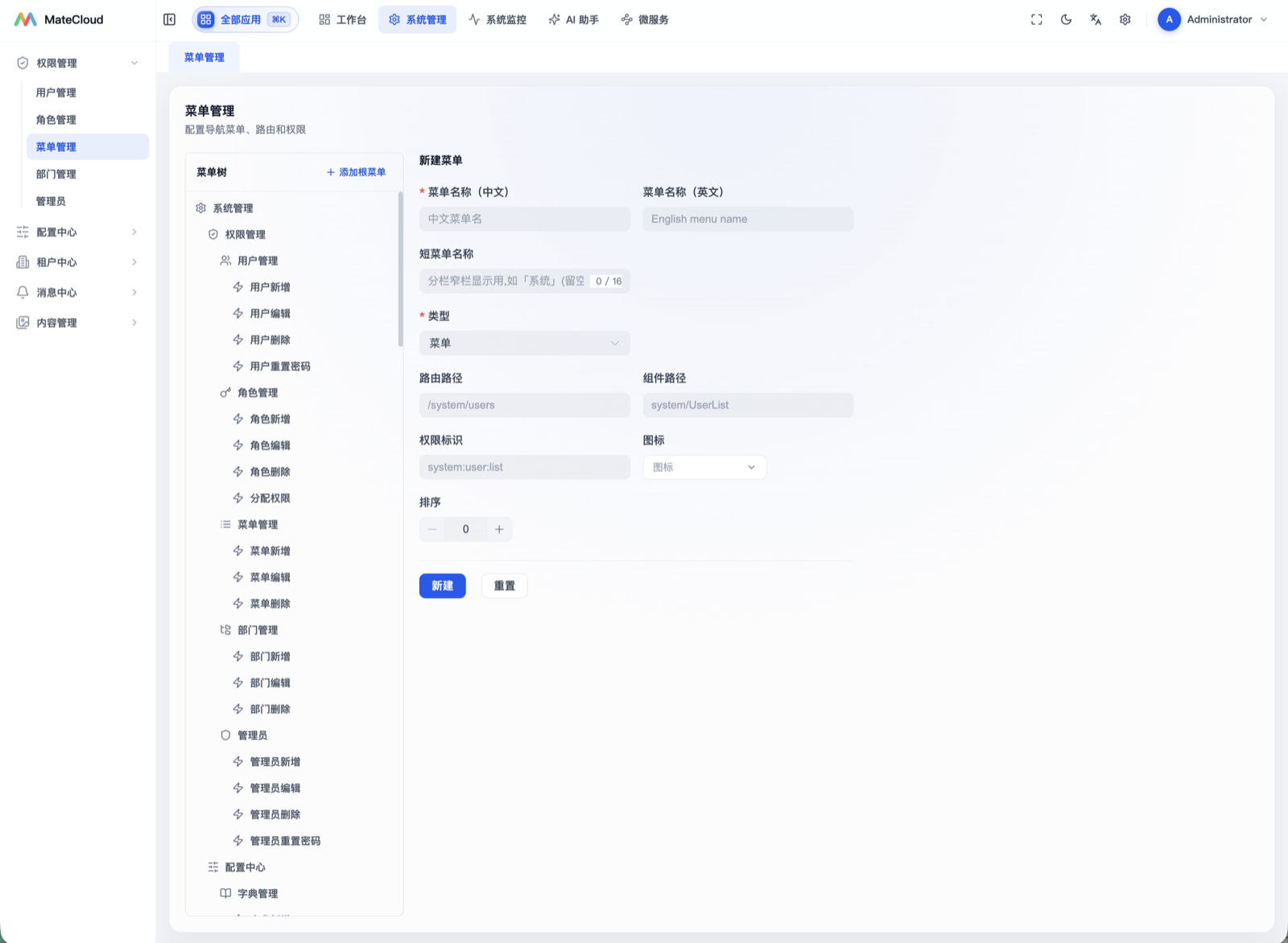Viewport: 1288px width, 943px height.
Task: Open the 图标 icon picker dropdown
Action: tap(704, 467)
